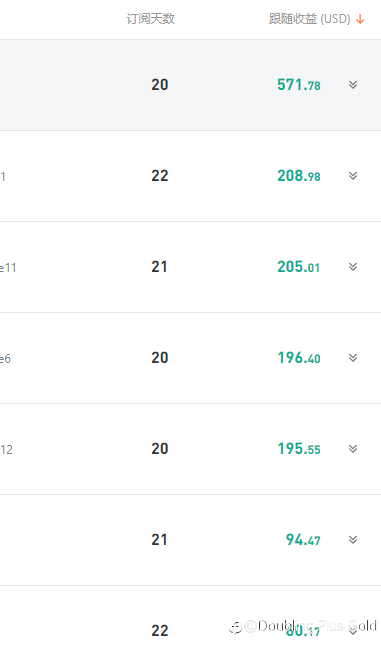Click the orange sort arrow beside 跟随收益
Image resolution: width=381 pixels, height=654 pixels.
tap(360, 19)
